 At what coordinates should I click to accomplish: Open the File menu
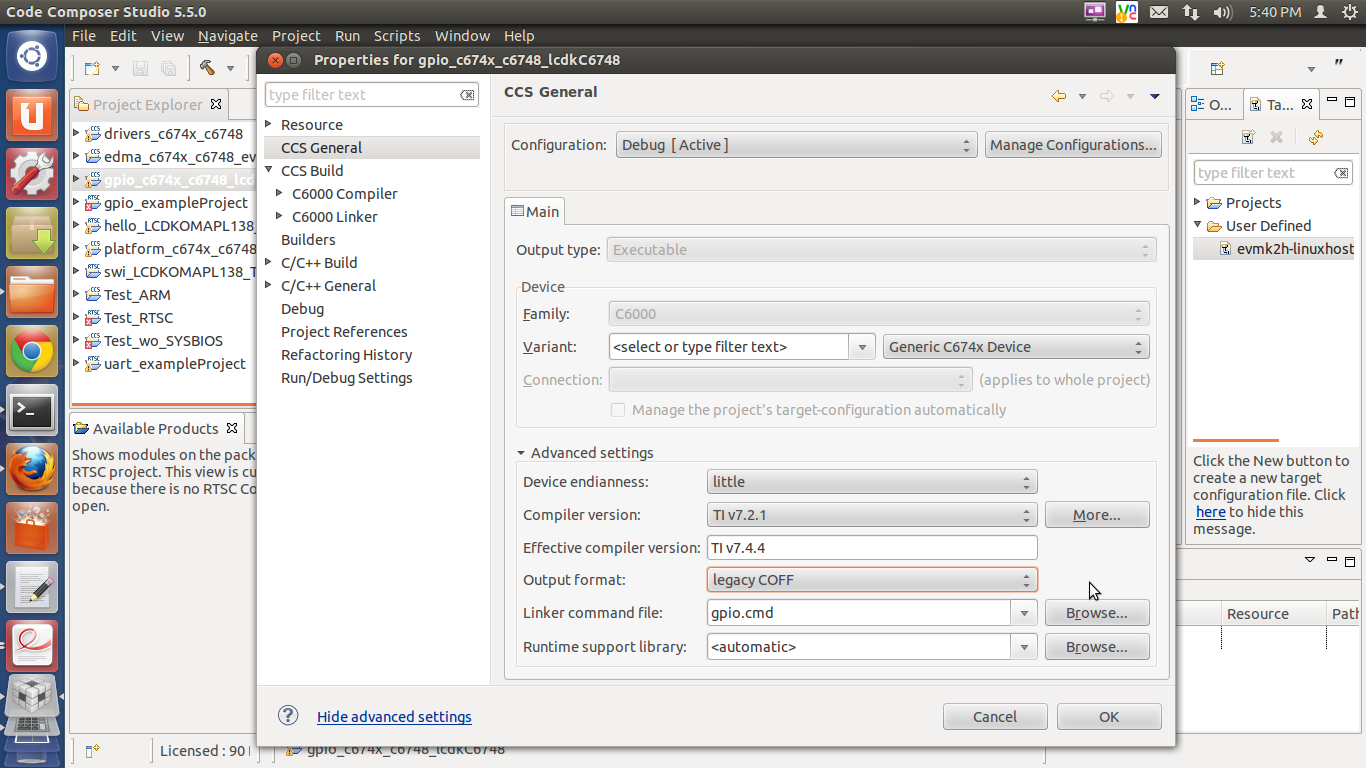click(84, 35)
